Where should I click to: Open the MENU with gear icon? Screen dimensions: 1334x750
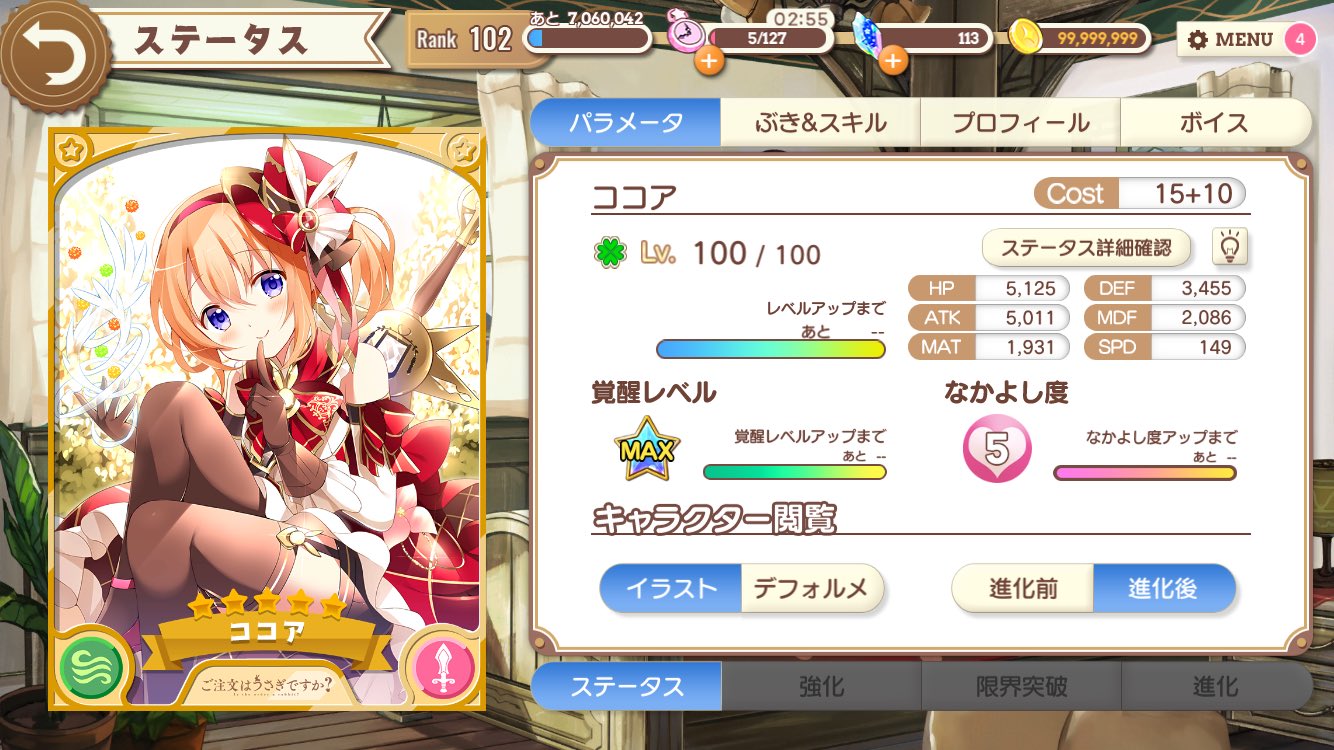(1231, 40)
